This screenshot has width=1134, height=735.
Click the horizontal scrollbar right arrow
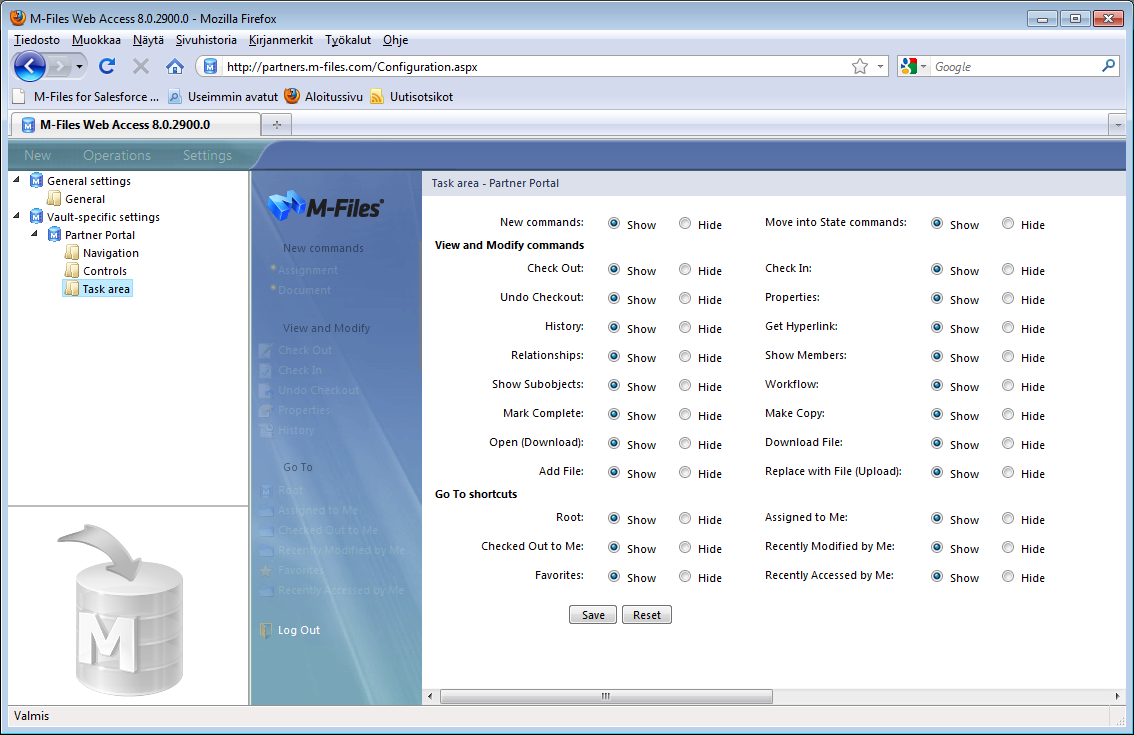[x=1117, y=696]
